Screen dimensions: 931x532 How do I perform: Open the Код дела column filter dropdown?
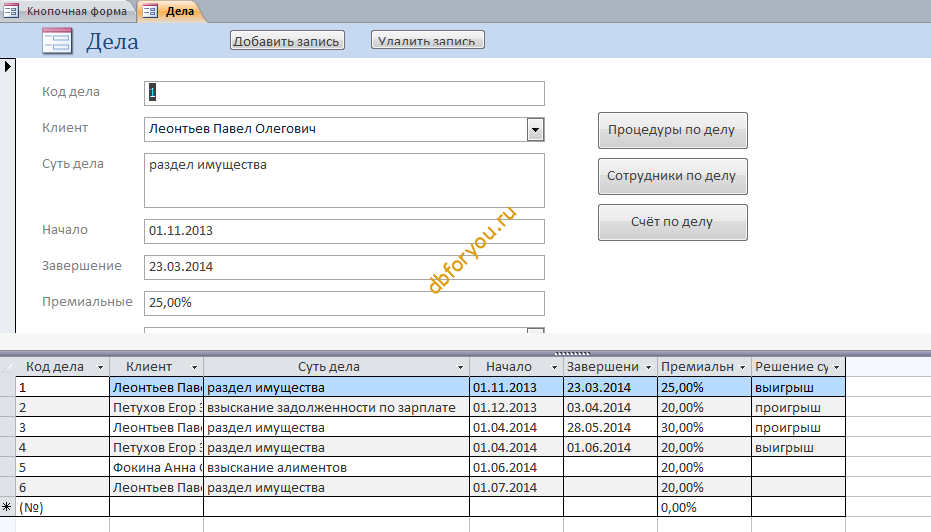100,368
